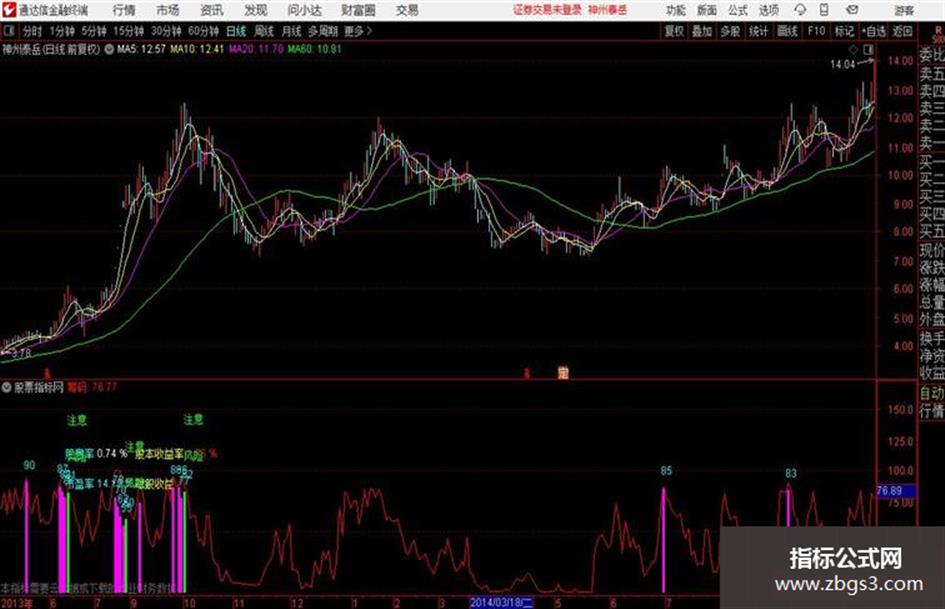Click the event marker icon near April 2014

[x=563, y=373]
